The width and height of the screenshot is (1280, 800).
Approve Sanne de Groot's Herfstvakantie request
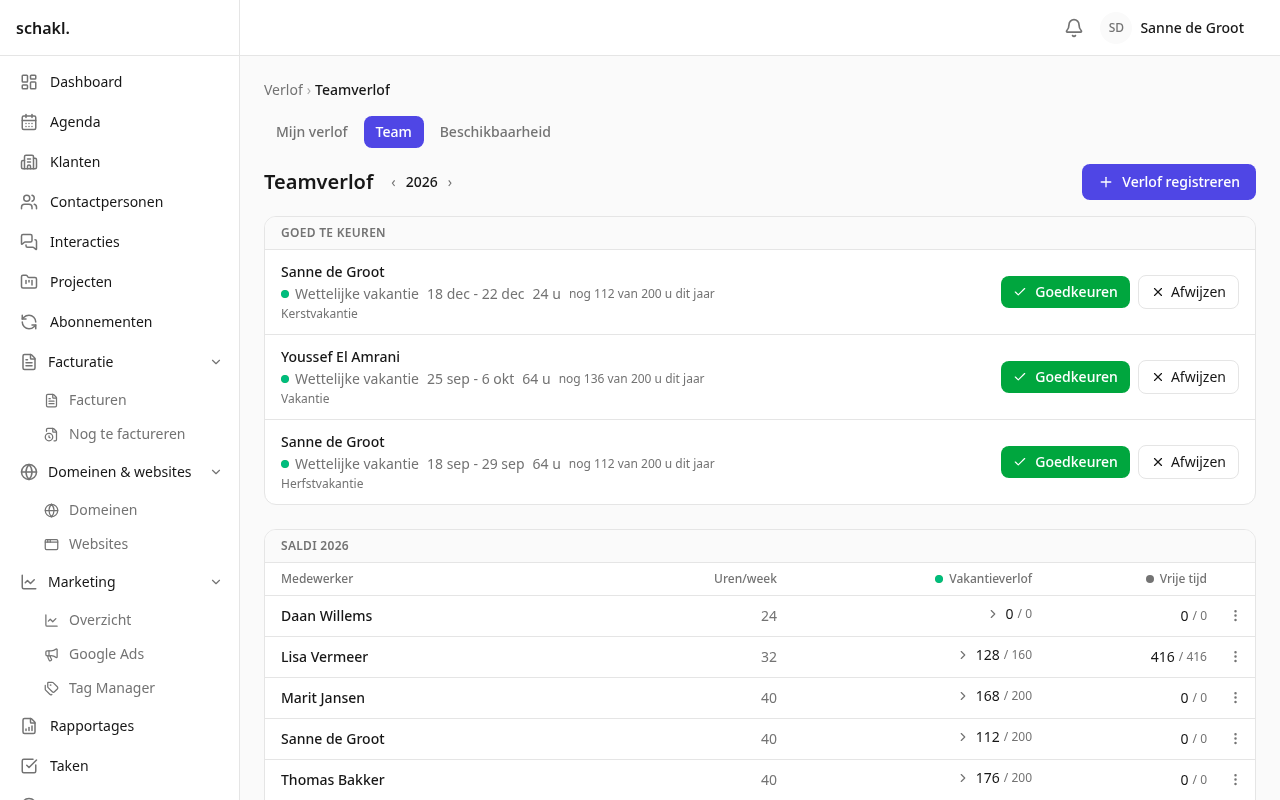pyautogui.click(x=1065, y=462)
